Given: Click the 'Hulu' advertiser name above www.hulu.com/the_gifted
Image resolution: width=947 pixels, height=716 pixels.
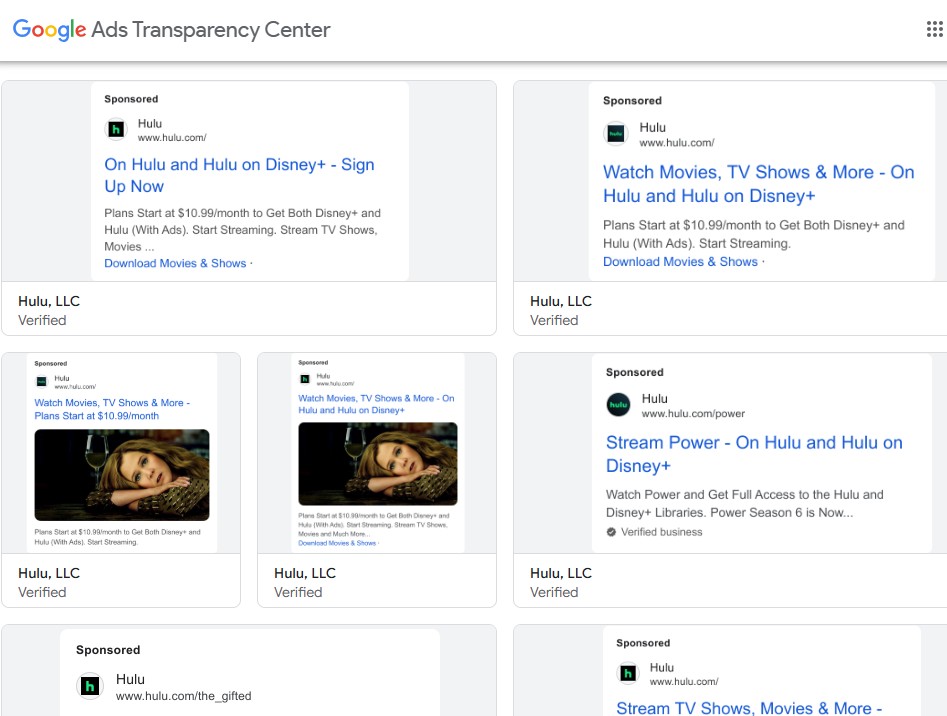Looking at the screenshot, I should pos(130,679).
